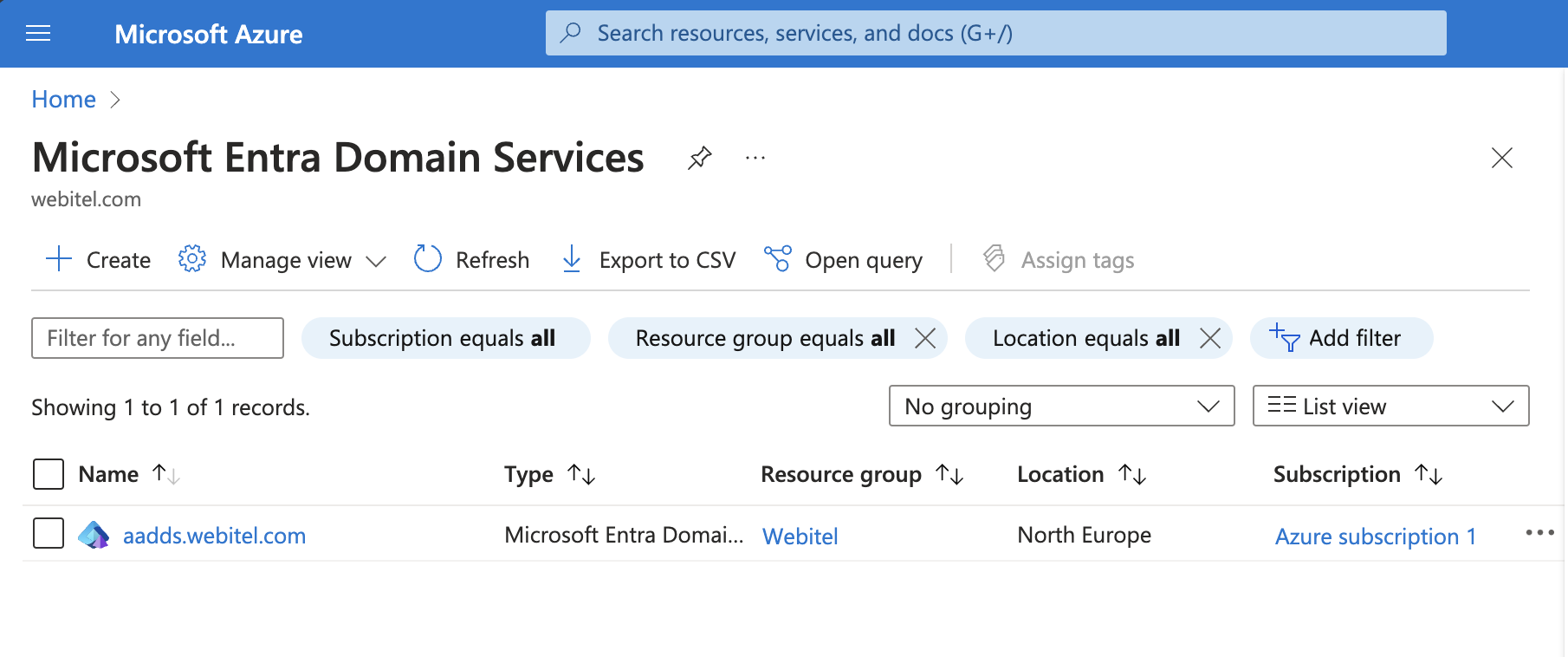Open Subscription equals all filter

pyautogui.click(x=446, y=338)
